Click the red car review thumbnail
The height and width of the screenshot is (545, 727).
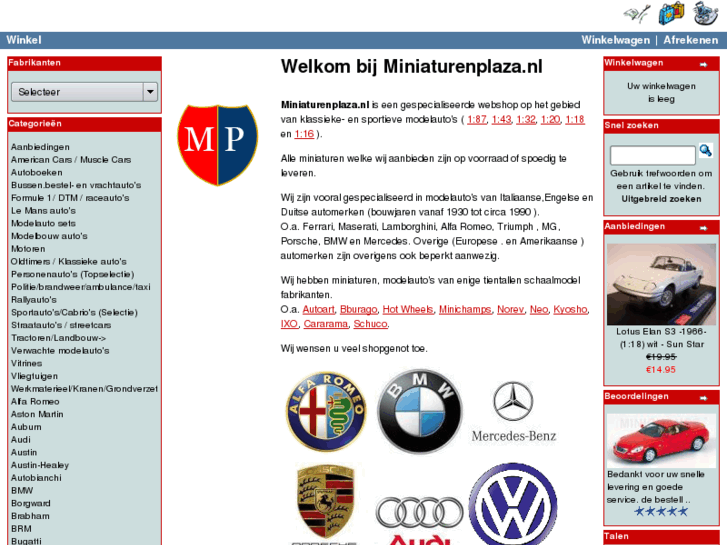661,441
